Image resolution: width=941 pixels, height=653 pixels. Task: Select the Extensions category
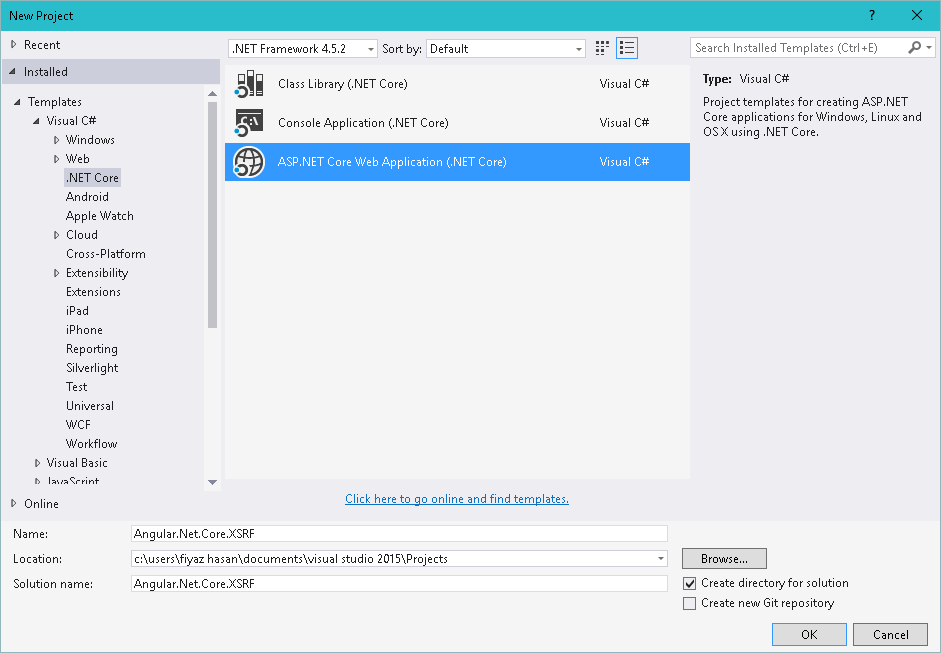click(93, 292)
